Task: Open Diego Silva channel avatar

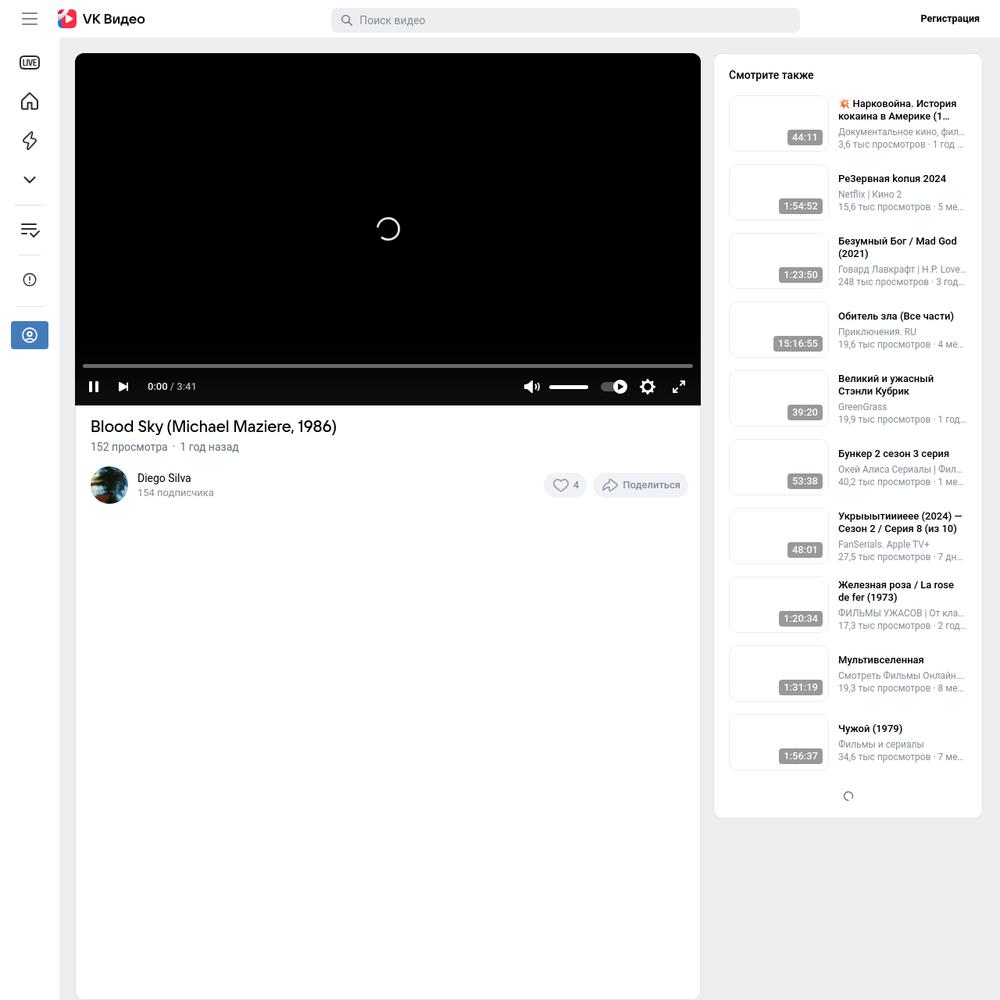Action: click(x=109, y=485)
